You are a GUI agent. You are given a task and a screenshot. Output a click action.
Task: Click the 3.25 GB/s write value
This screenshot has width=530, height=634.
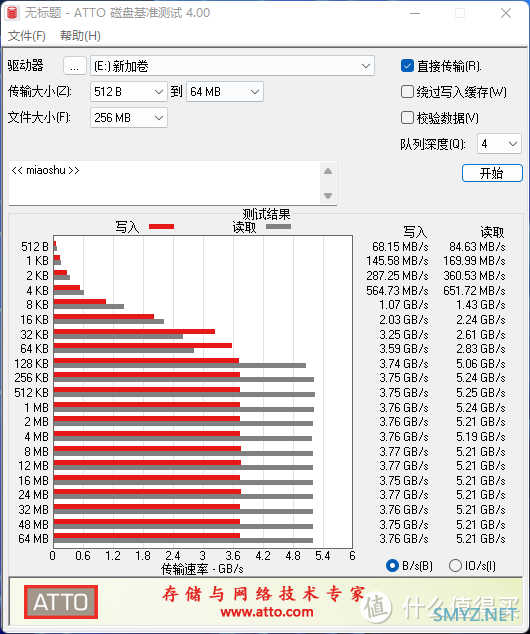[x=403, y=335]
